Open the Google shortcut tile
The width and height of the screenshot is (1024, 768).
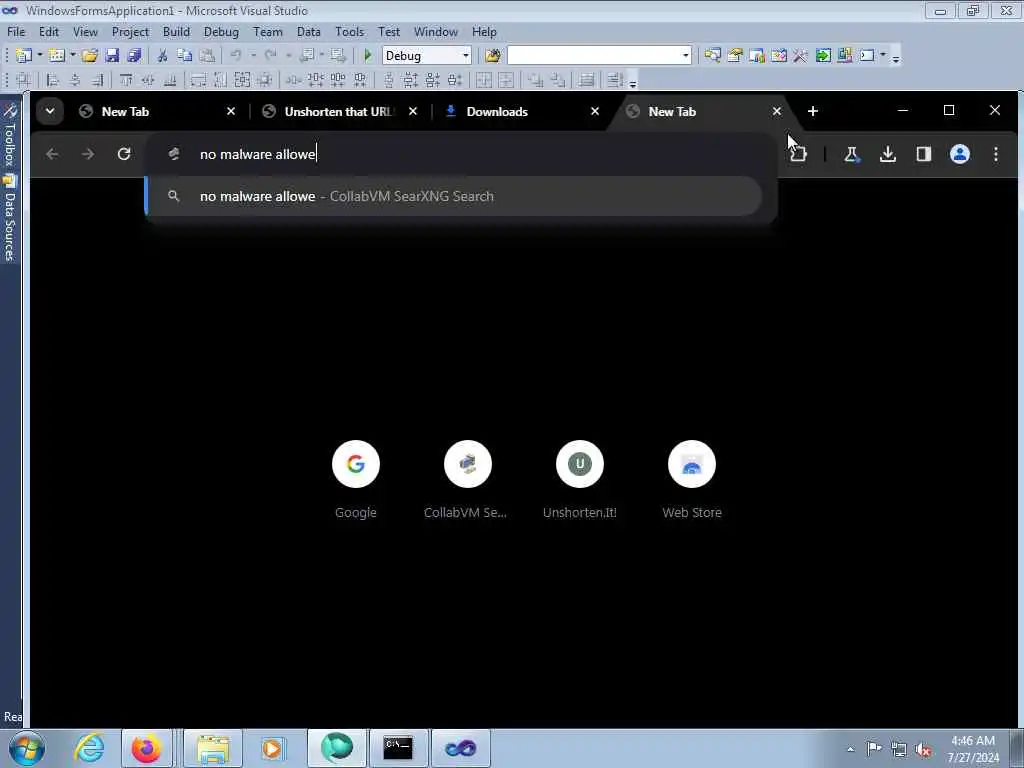click(x=356, y=480)
